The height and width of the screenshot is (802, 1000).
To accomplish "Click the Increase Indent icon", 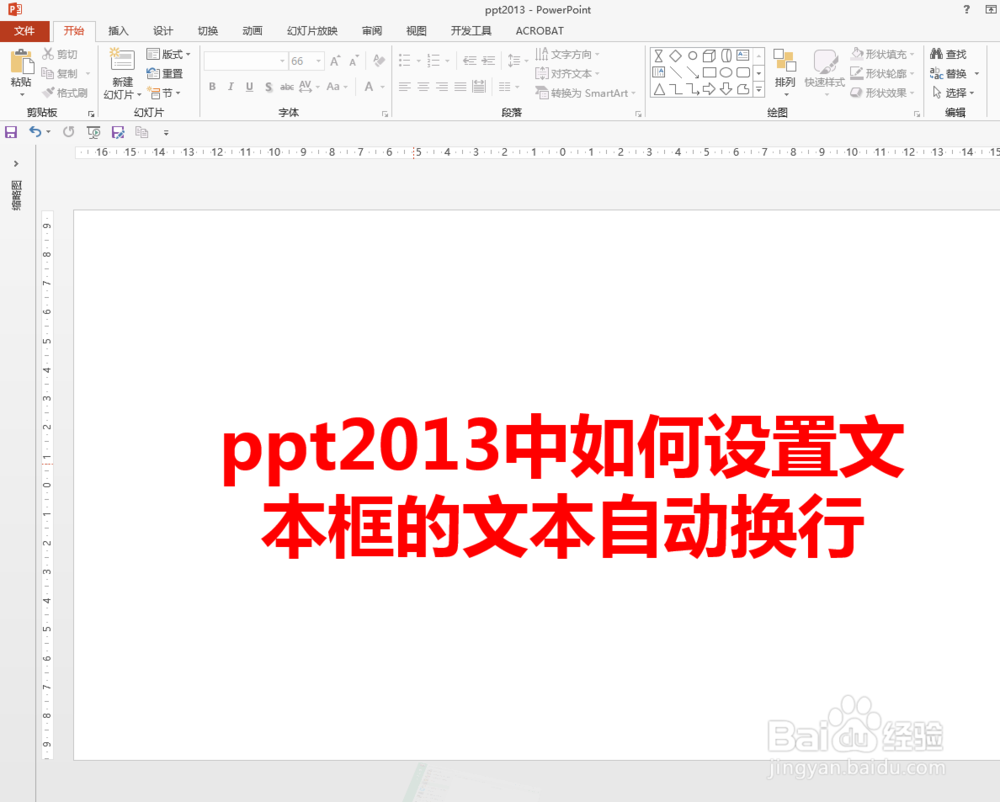I will [x=489, y=61].
